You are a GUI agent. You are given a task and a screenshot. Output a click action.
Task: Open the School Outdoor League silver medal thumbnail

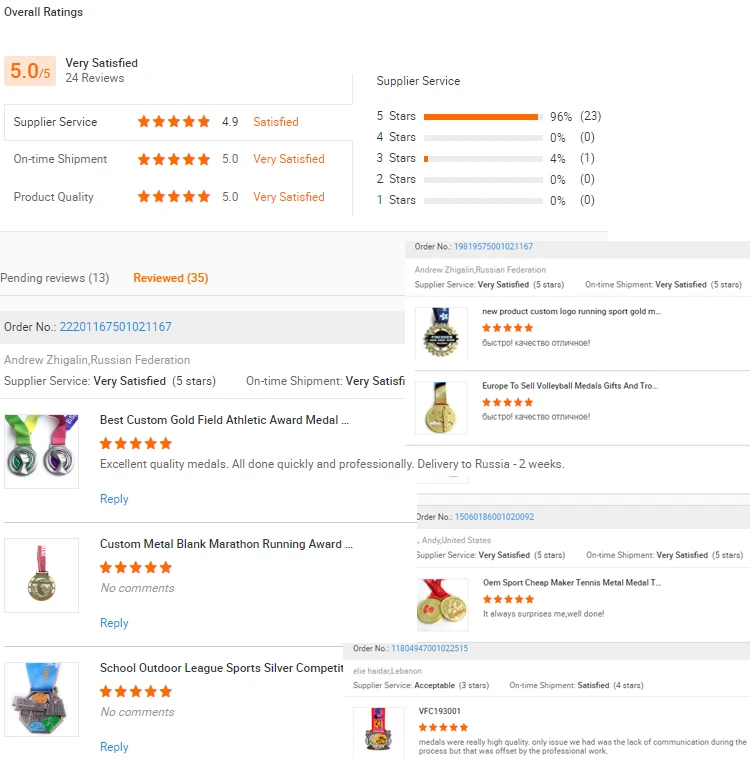(x=42, y=699)
